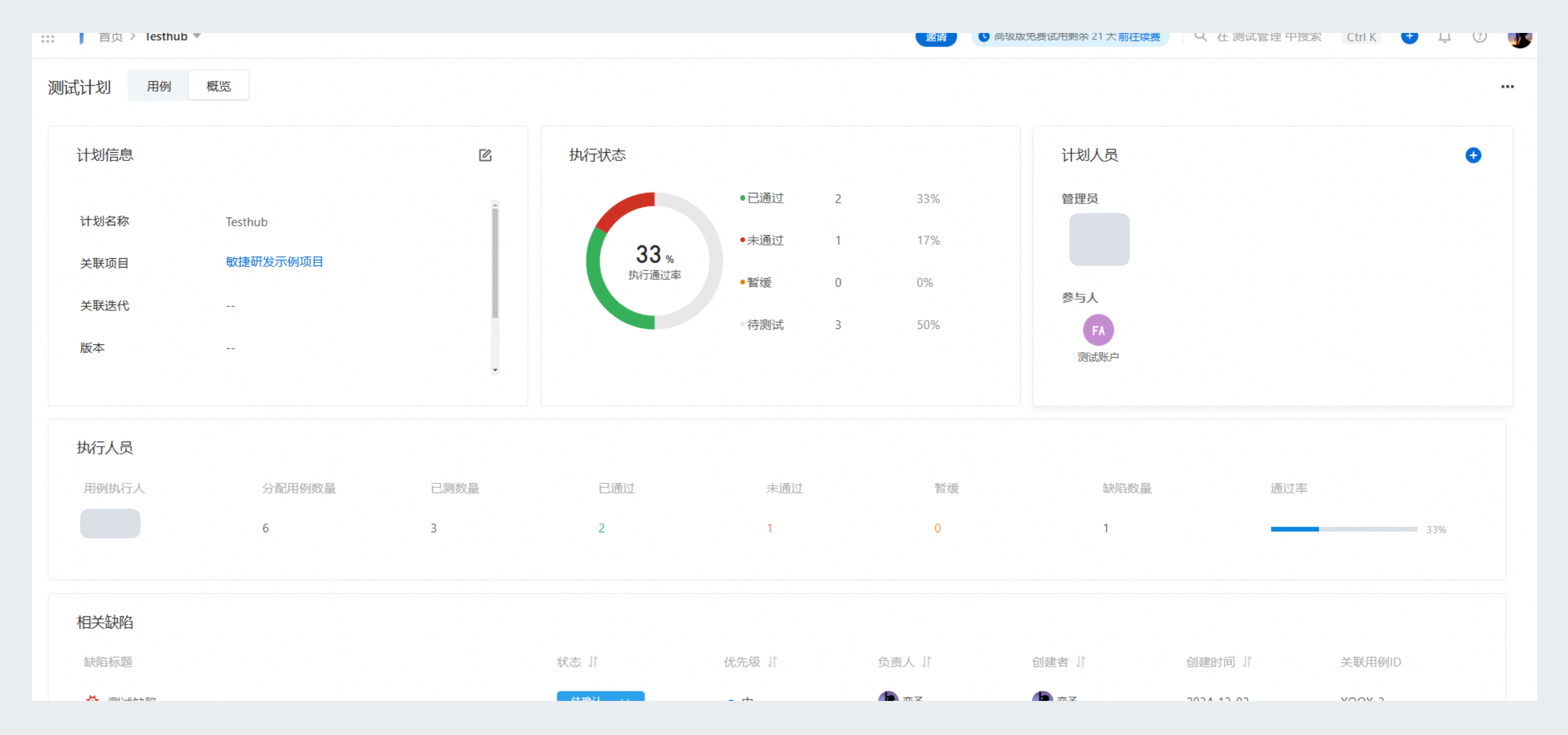Sort defects by 状态 column
Viewport: 1568px width, 735px height.
[x=593, y=662]
